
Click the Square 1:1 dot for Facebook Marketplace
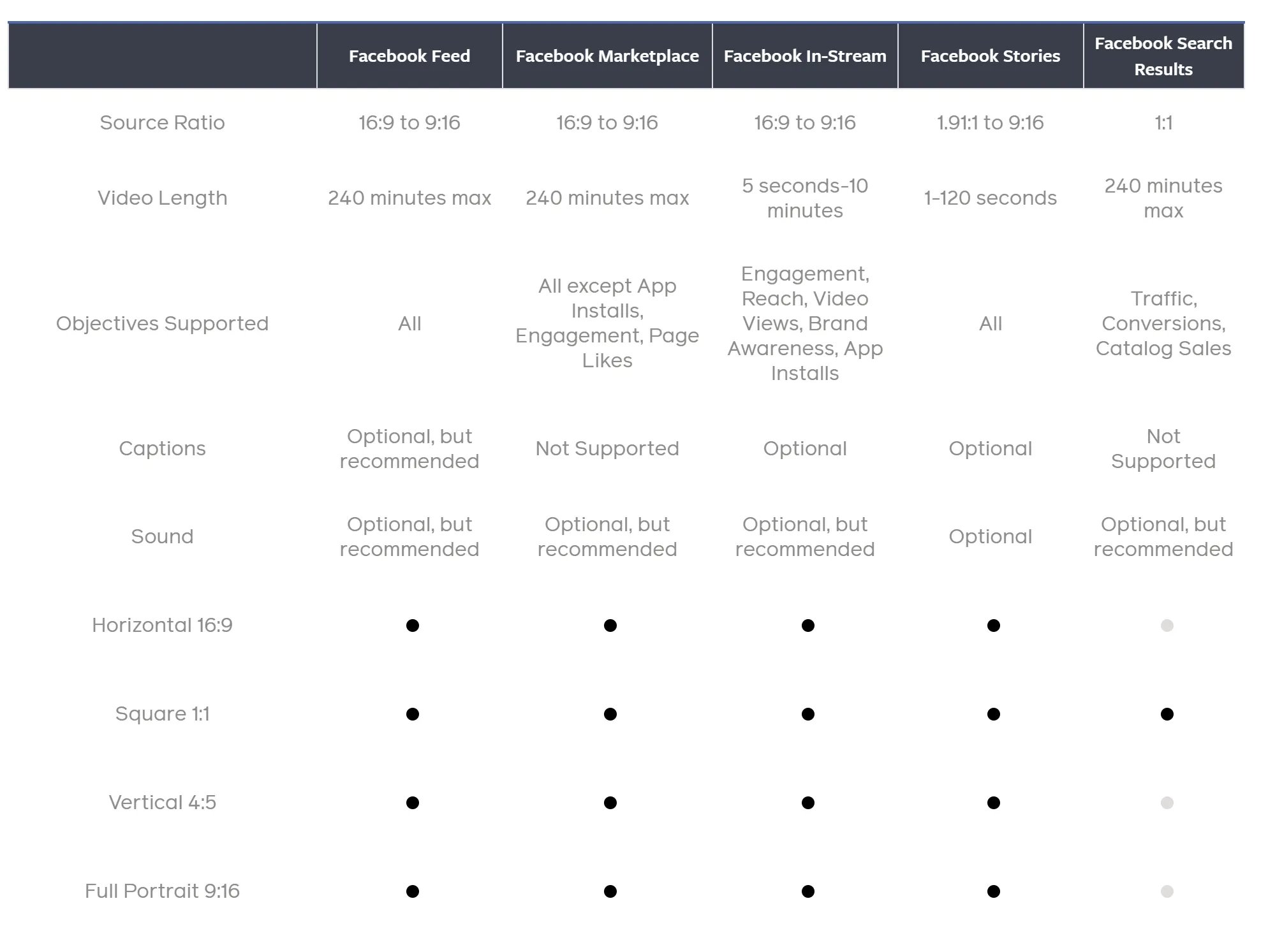pyautogui.click(x=610, y=714)
